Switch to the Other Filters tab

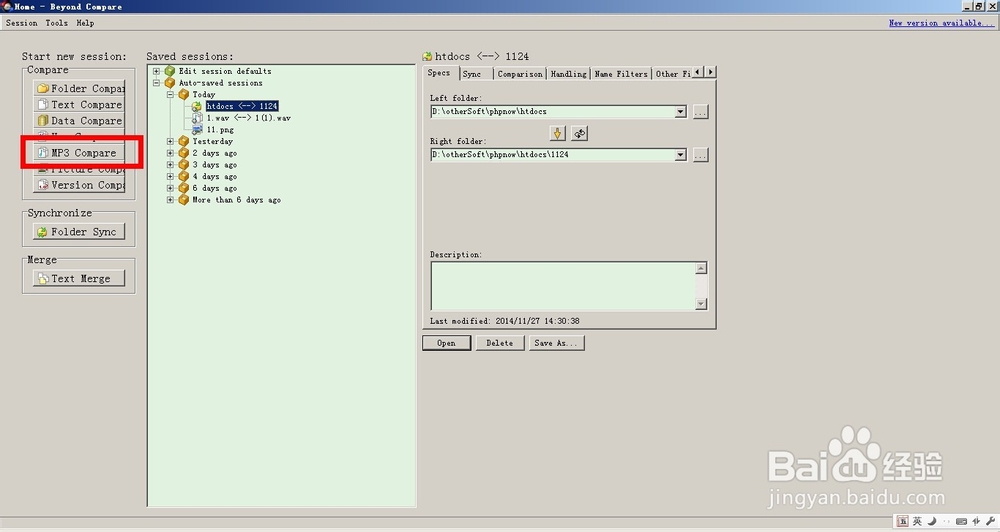click(672, 74)
